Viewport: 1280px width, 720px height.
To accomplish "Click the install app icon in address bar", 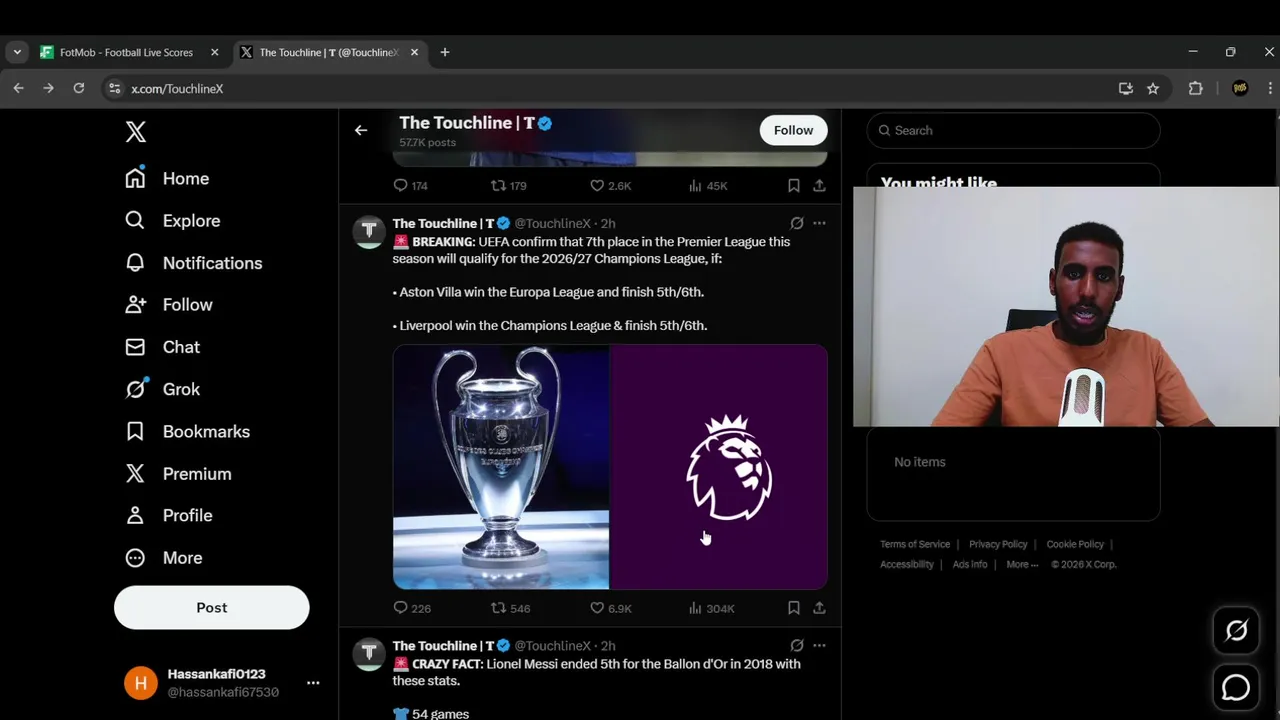I will 1126,88.
